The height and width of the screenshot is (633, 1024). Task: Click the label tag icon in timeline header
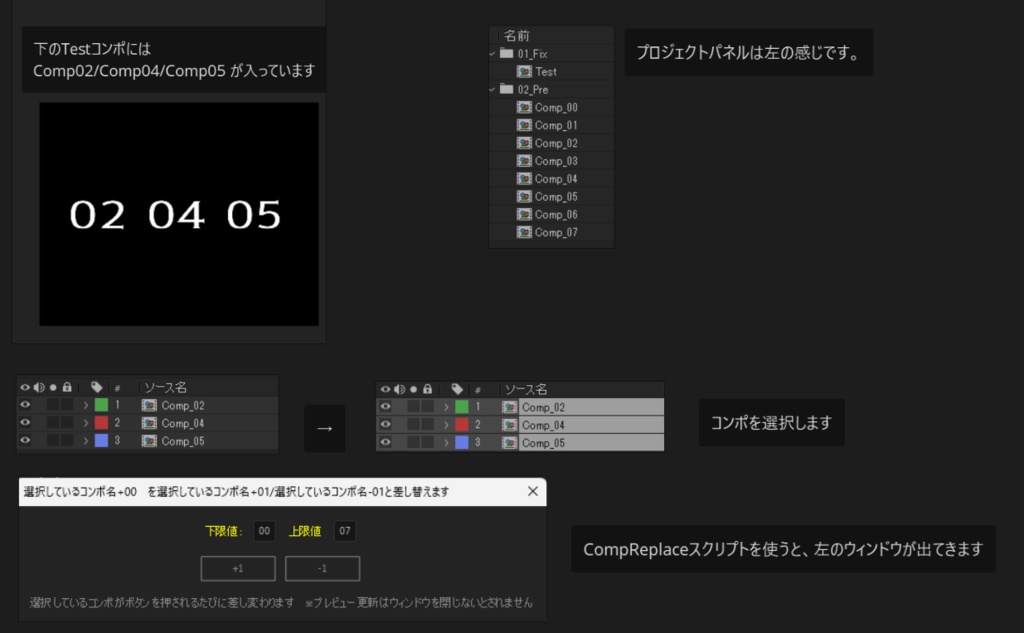pyautogui.click(x=97, y=387)
